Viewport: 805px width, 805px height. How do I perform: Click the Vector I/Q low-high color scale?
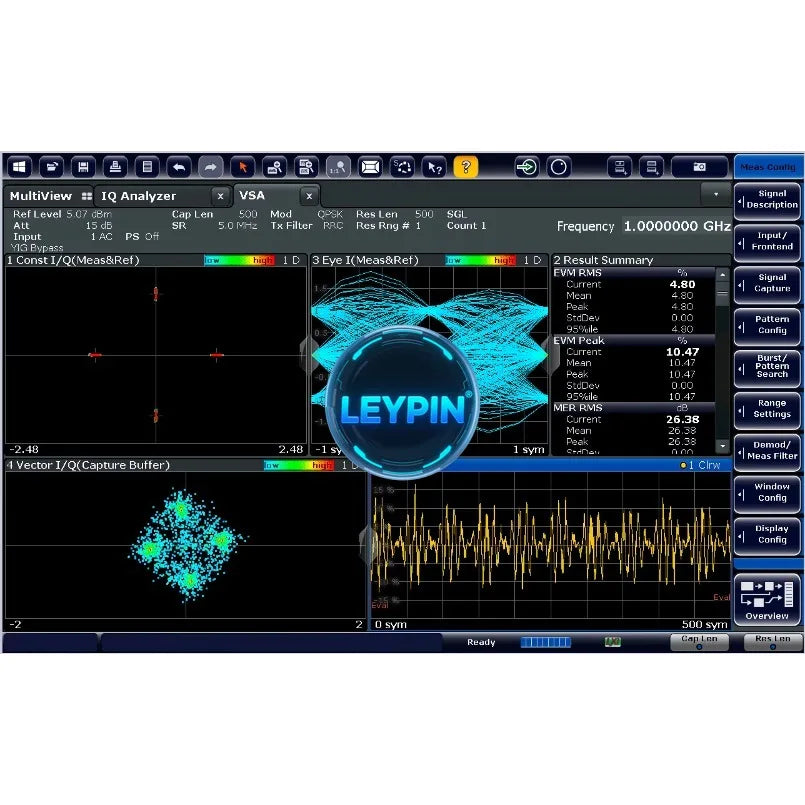point(299,465)
